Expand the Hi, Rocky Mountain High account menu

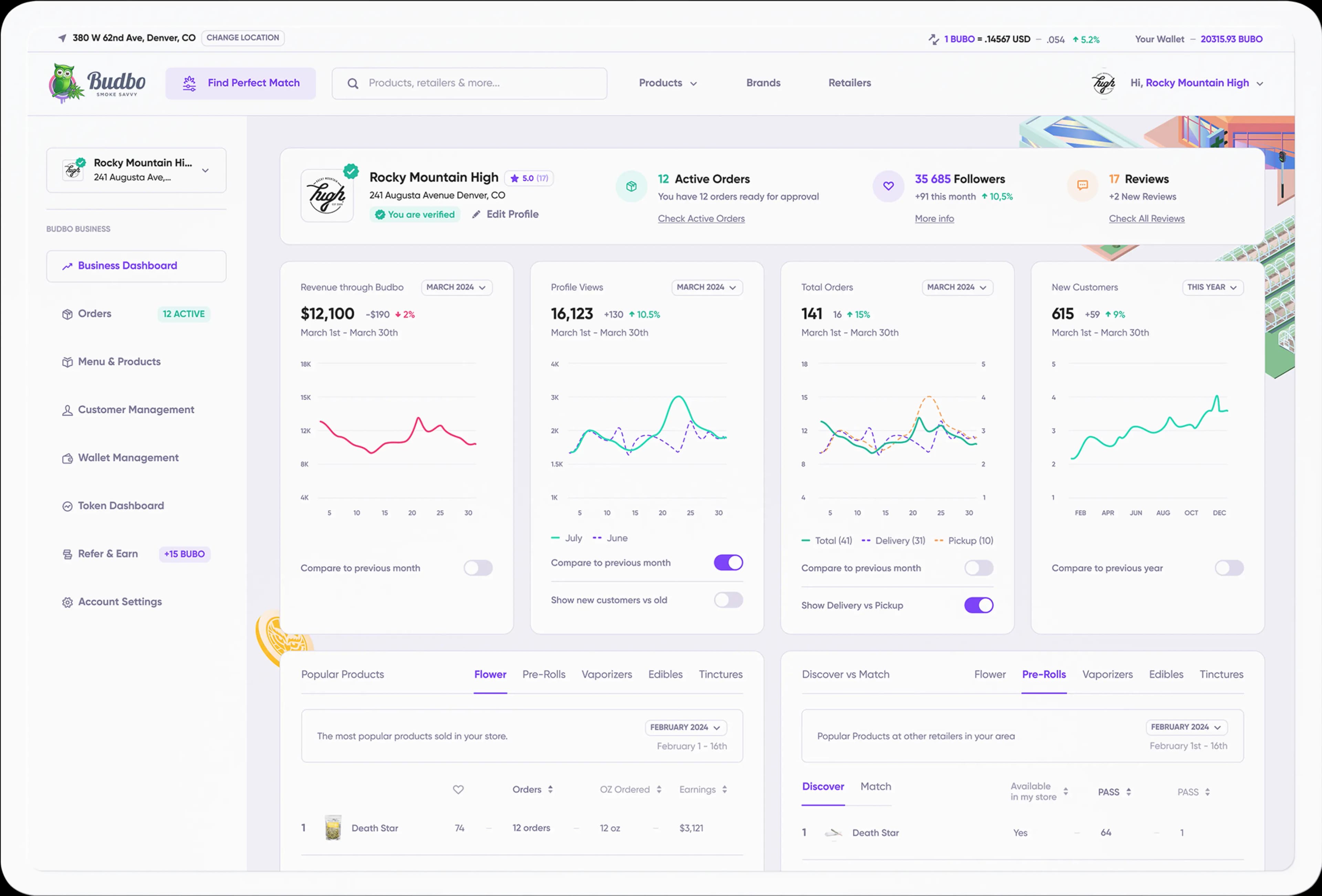[x=1197, y=83]
